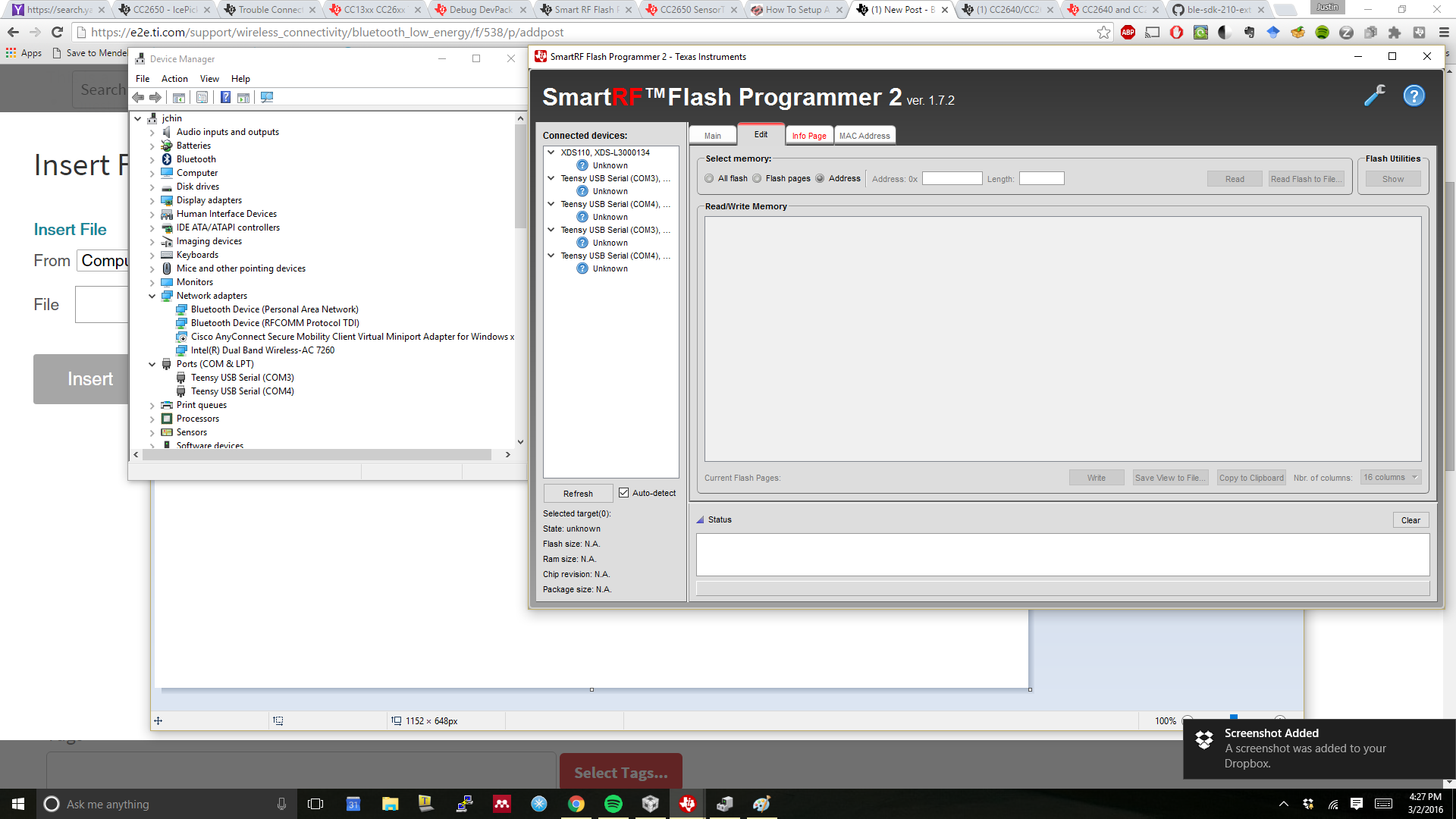The image size is (1456, 819).
Task: Open the Nbr. of columns dropdown
Action: pyautogui.click(x=1390, y=477)
